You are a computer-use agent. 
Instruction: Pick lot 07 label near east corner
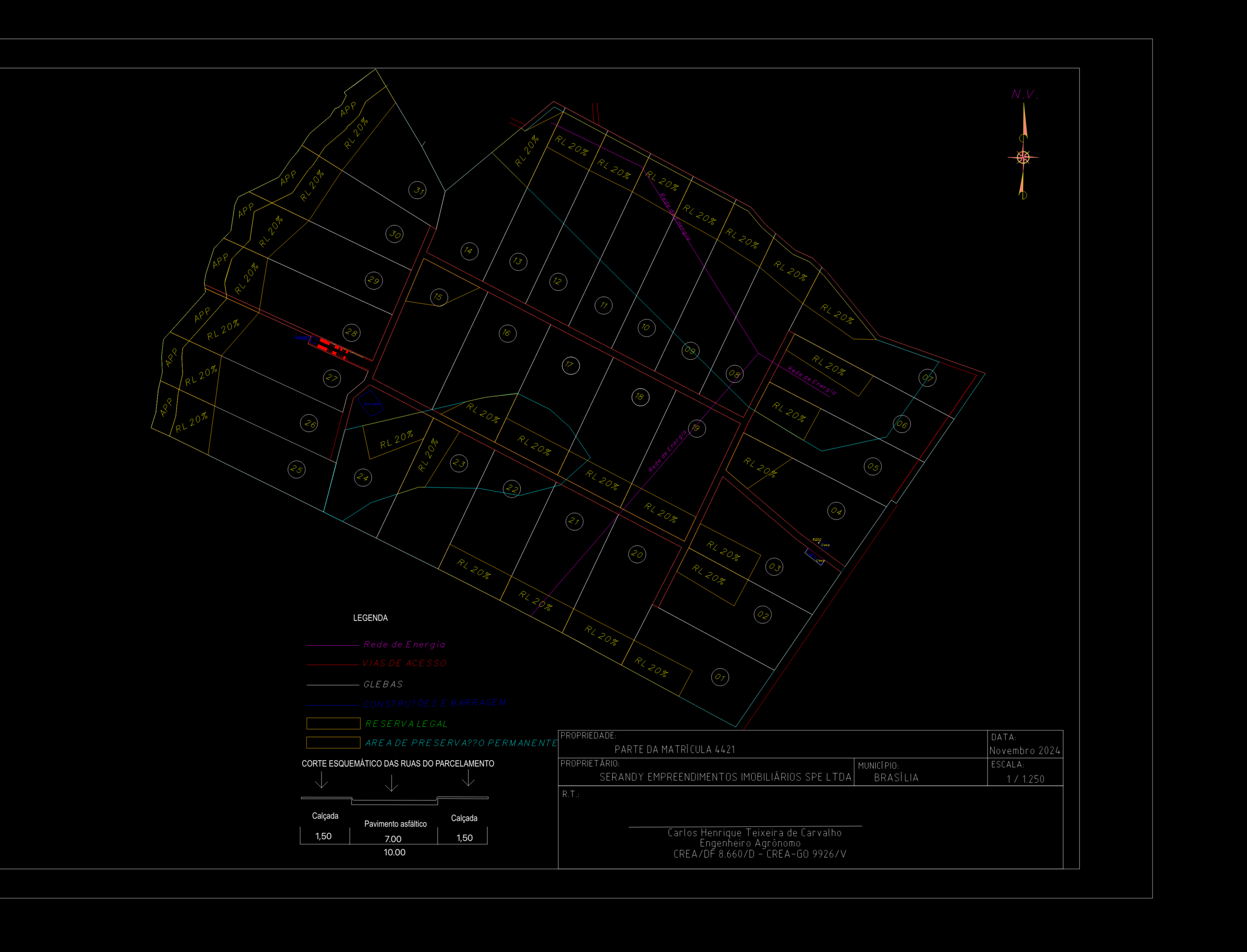pyautogui.click(x=927, y=377)
